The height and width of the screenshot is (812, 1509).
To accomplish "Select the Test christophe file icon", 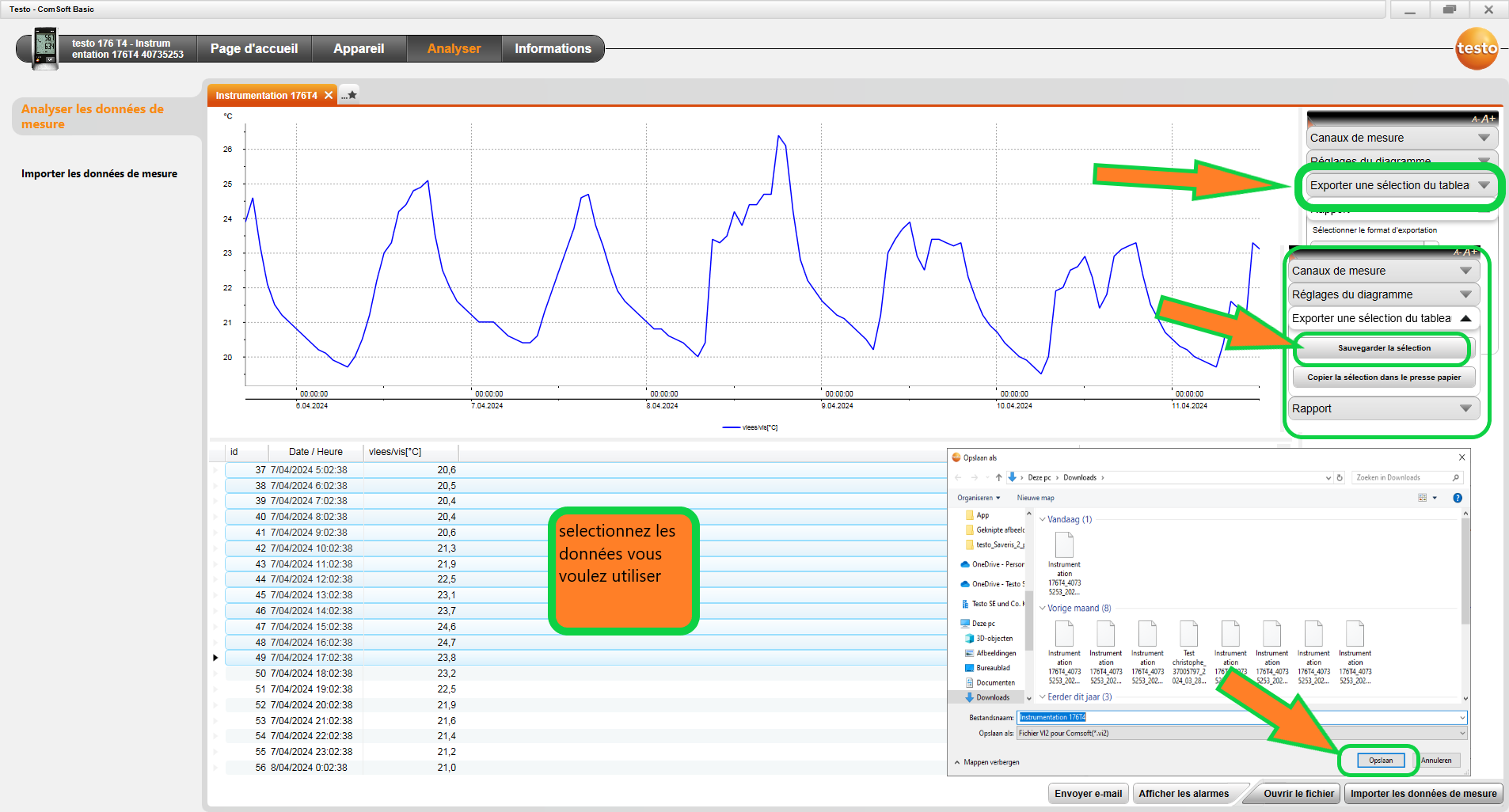I will click(1188, 634).
